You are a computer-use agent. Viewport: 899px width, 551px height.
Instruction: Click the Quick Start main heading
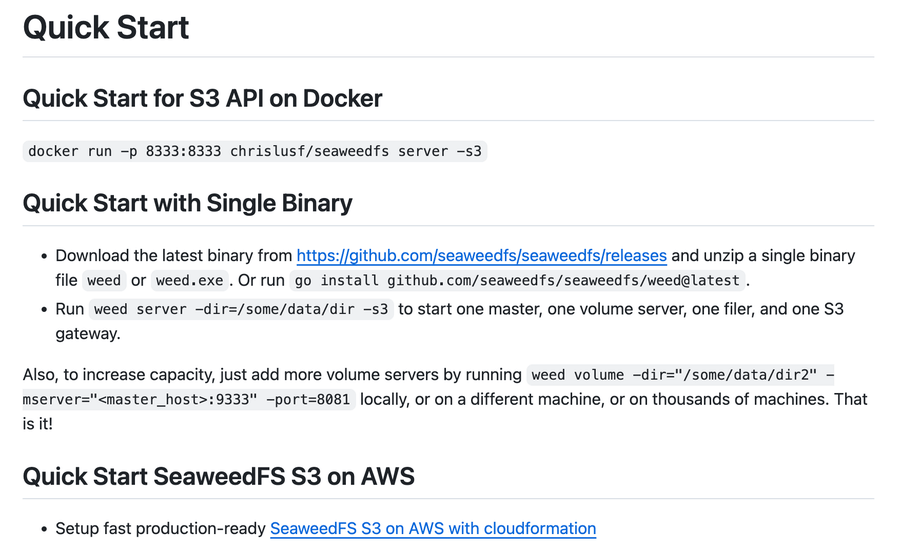[x=106, y=28]
